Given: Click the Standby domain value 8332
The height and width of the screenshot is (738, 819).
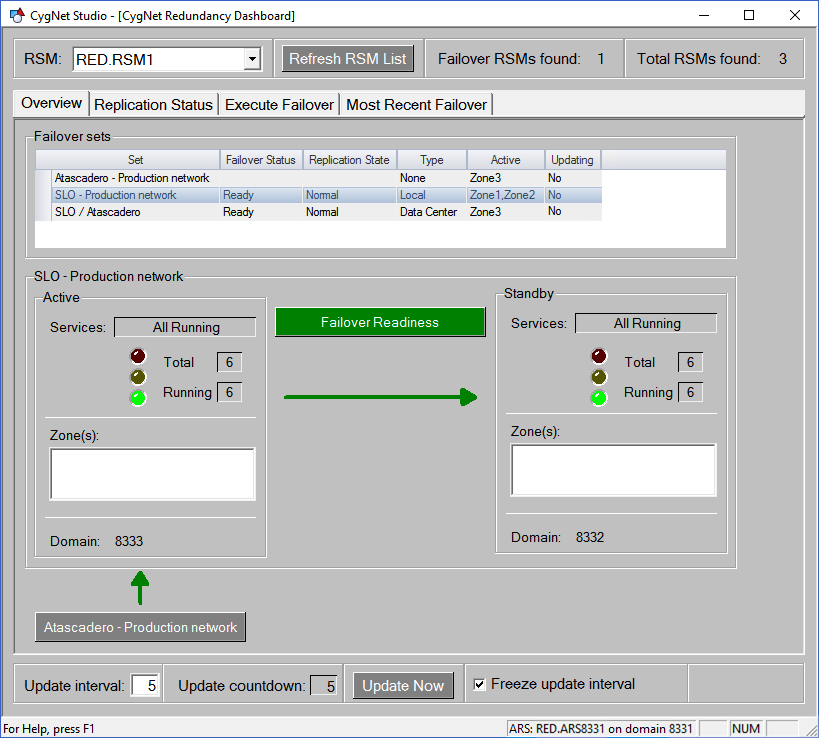Looking at the screenshot, I should click(x=590, y=537).
